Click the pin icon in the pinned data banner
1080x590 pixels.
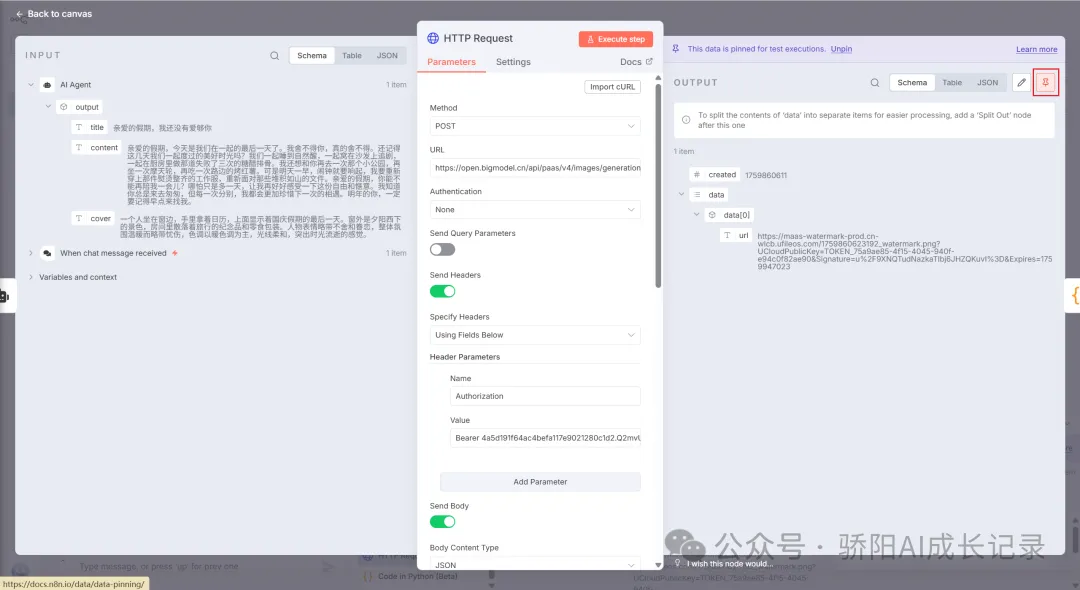[x=676, y=48]
